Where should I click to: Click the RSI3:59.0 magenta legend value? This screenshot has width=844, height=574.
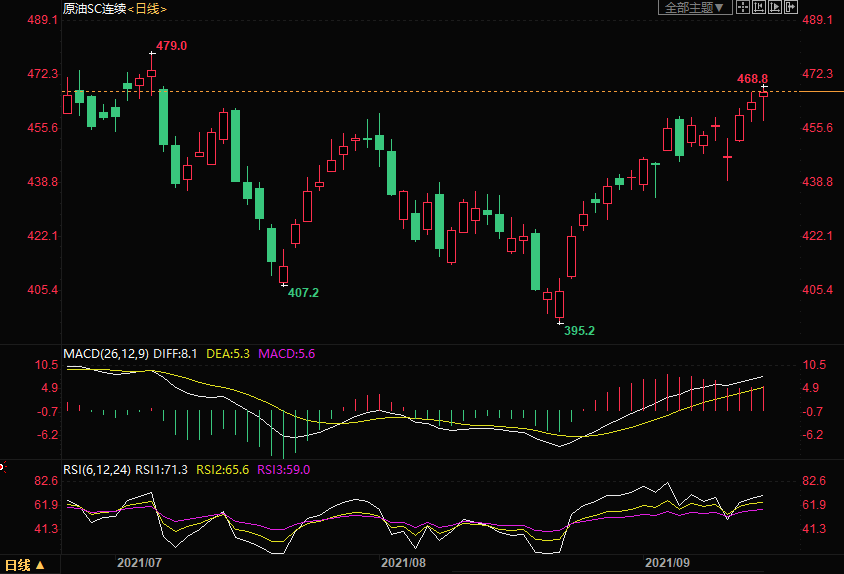[284, 469]
